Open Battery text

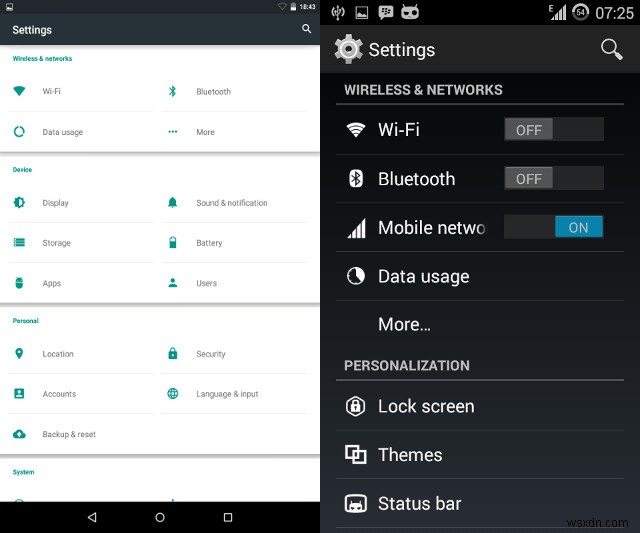pyautogui.click(x=209, y=243)
